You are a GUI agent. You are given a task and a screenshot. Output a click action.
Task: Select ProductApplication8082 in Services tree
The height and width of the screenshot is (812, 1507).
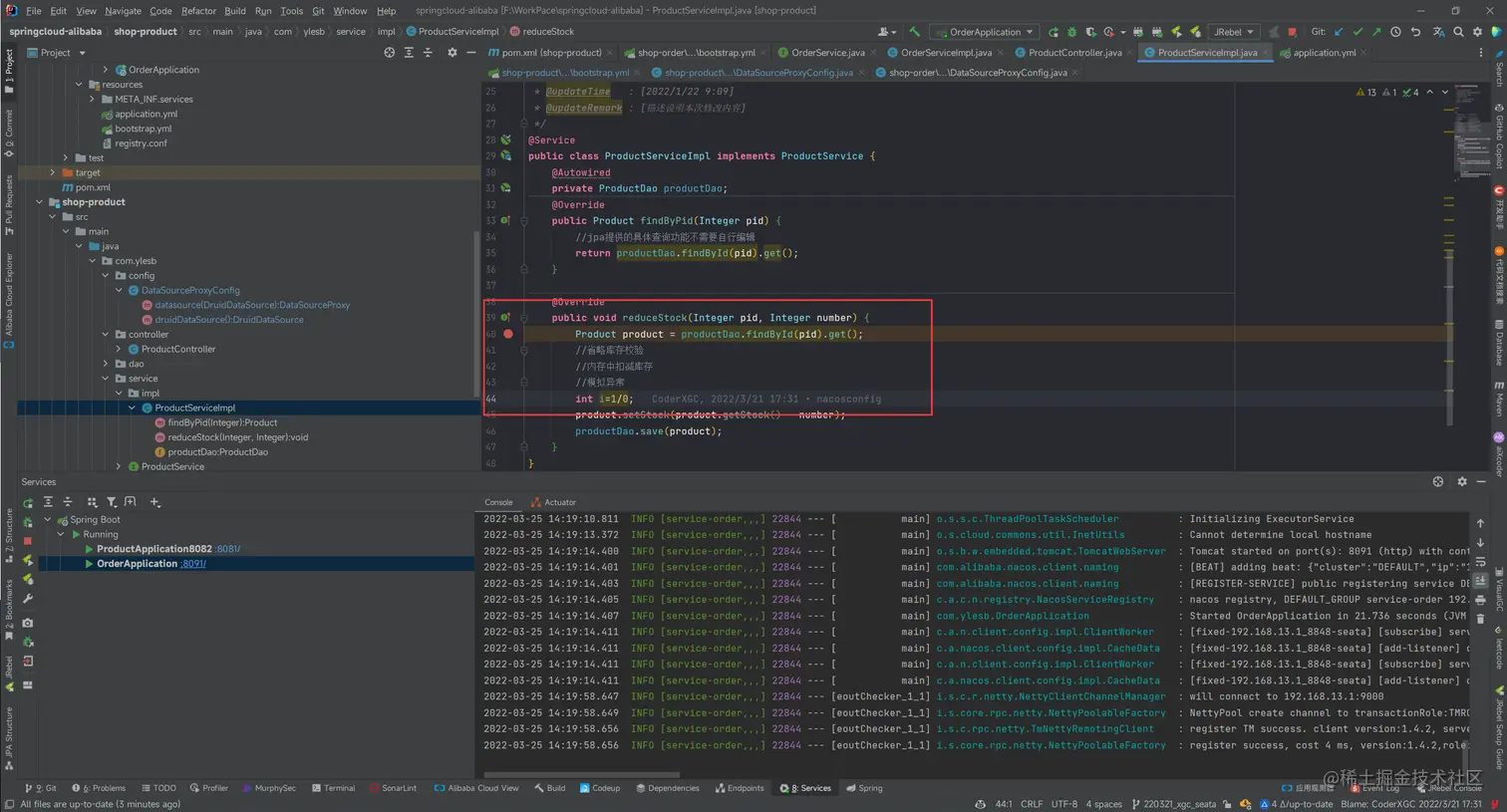(x=153, y=549)
